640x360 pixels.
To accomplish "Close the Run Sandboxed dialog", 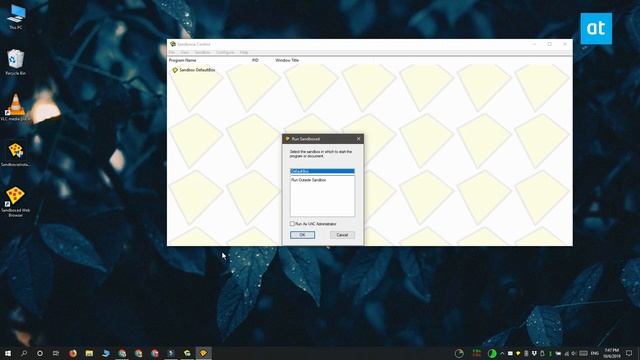I will click(x=358, y=139).
